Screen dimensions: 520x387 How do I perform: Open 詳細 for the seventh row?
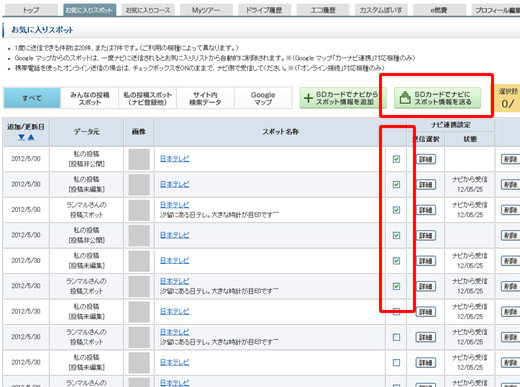click(426, 312)
